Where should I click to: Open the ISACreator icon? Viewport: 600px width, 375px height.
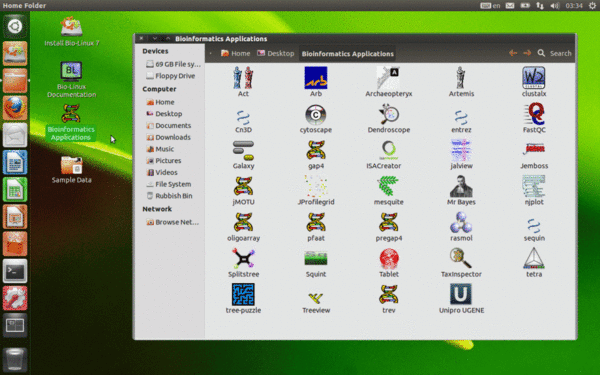tap(388, 150)
